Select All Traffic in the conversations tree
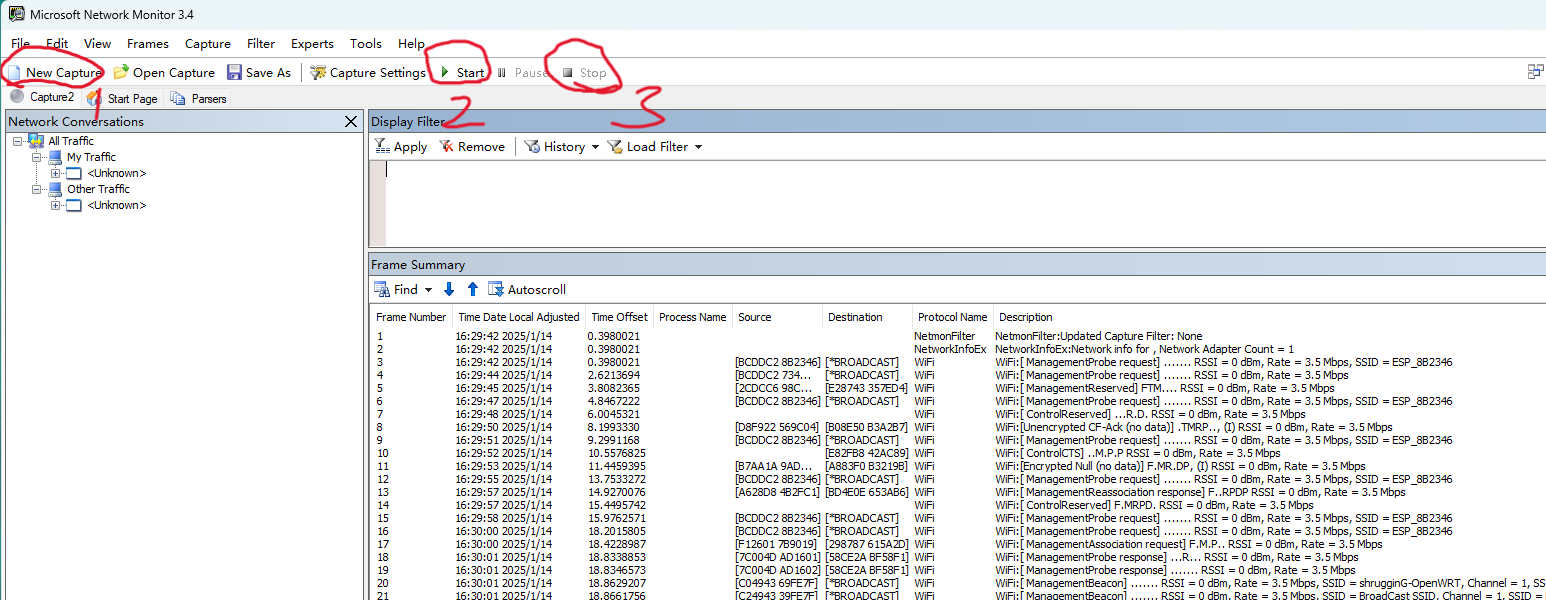 pyautogui.click(x=71, y=141)
